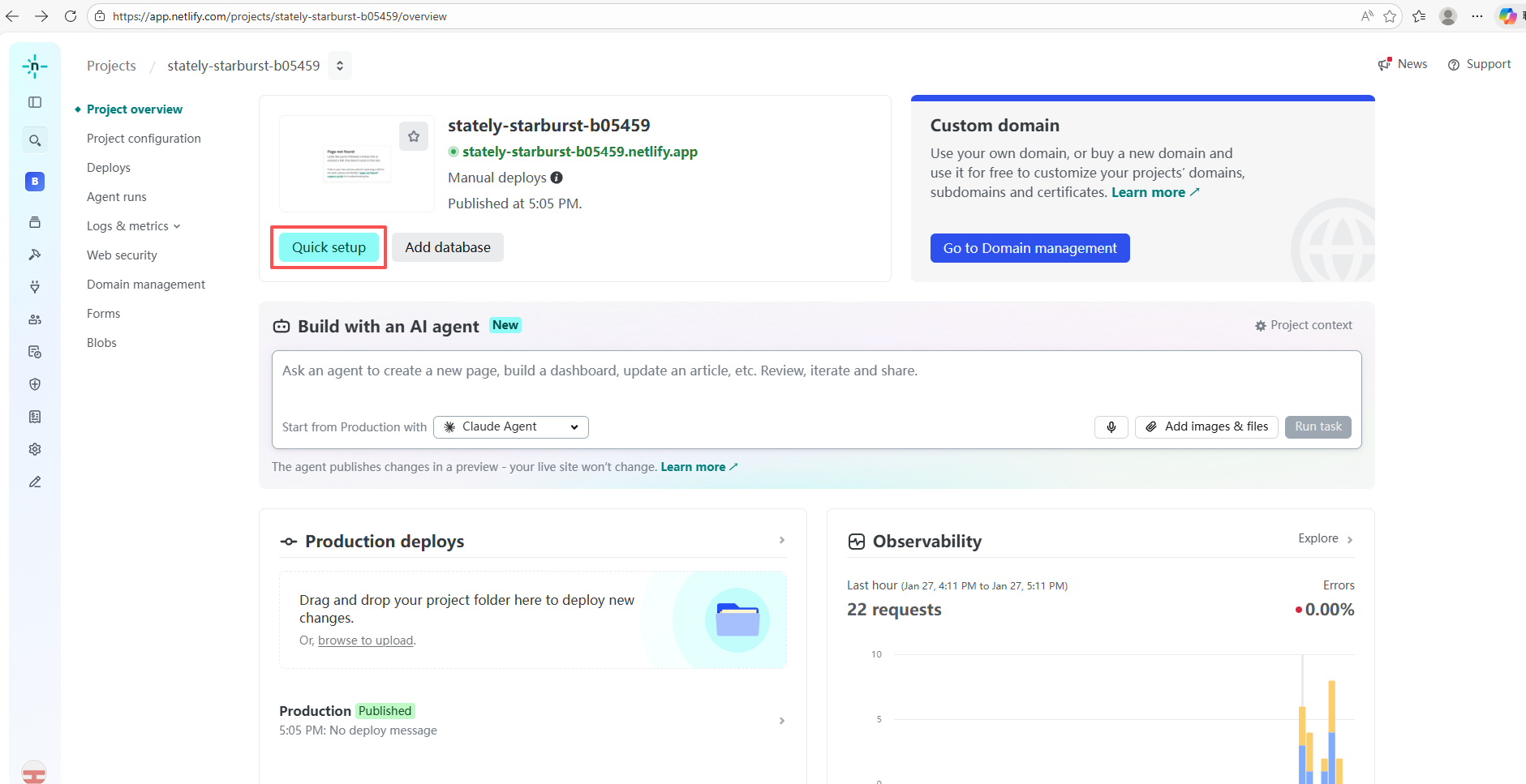This screenshot has height=784, width=1526.
Task: Click the Run task button
Action: (x=1318, y=426)
